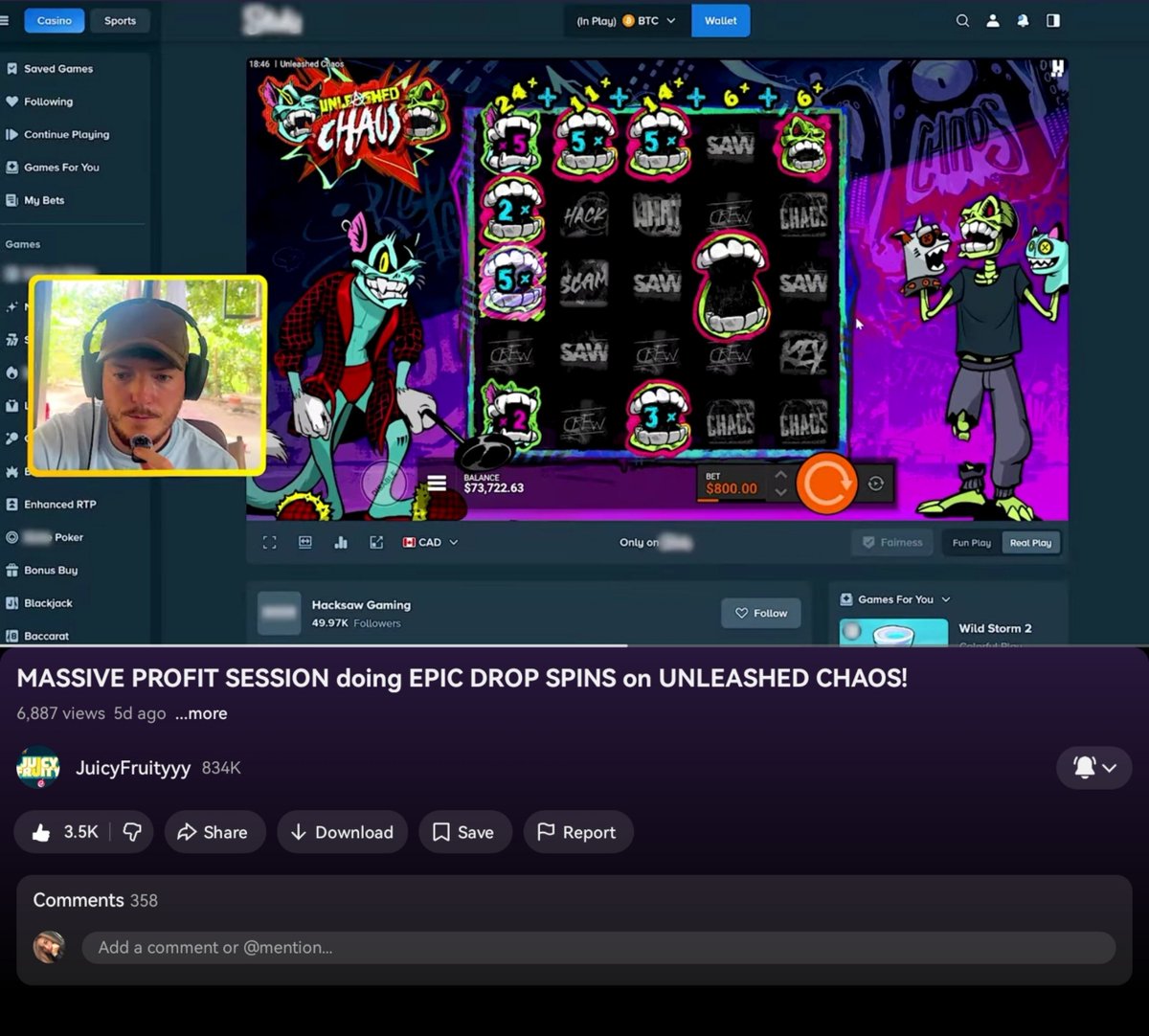Follow Hacksaw Gaming provider

761,613
